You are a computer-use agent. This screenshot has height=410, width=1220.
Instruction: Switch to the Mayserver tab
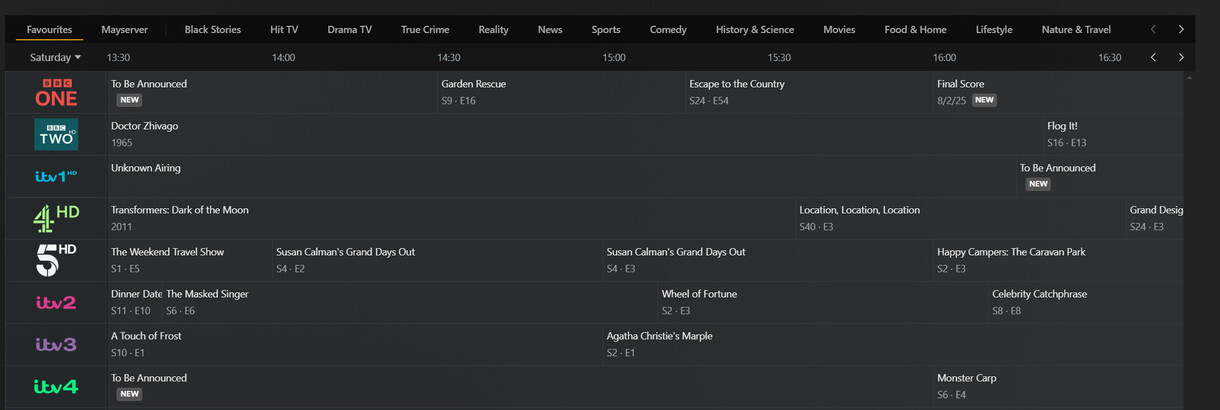tap(125, 29)
